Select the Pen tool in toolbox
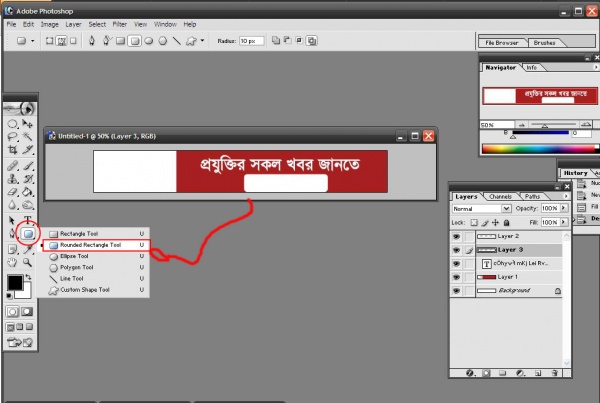600x403 pixels. pos(12,233)
